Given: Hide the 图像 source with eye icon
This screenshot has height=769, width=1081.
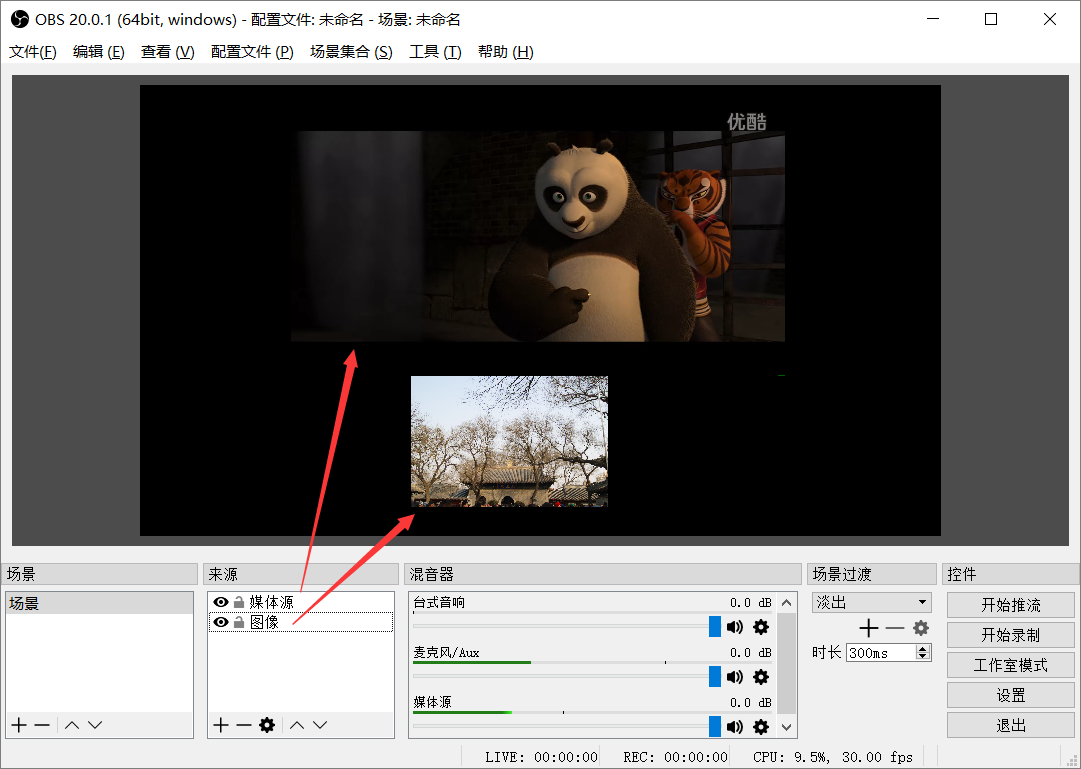Looking at the screenshot, I should tap(221, 622).
